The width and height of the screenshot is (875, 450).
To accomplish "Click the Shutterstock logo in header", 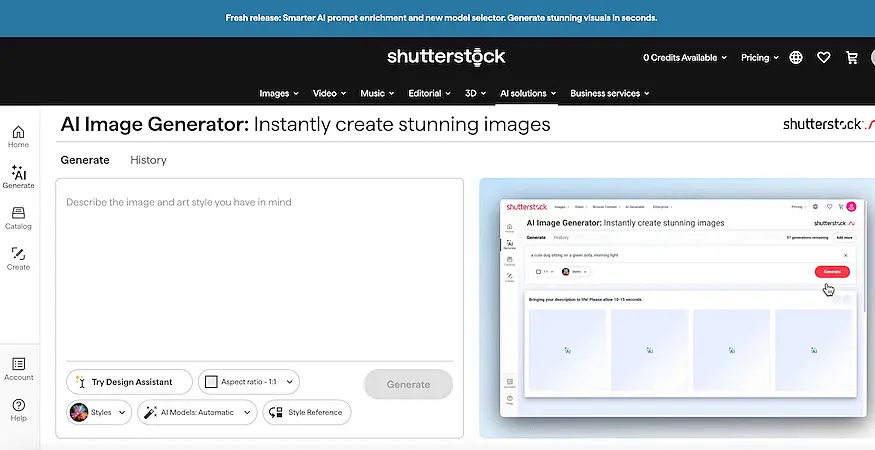I will 446,57.
